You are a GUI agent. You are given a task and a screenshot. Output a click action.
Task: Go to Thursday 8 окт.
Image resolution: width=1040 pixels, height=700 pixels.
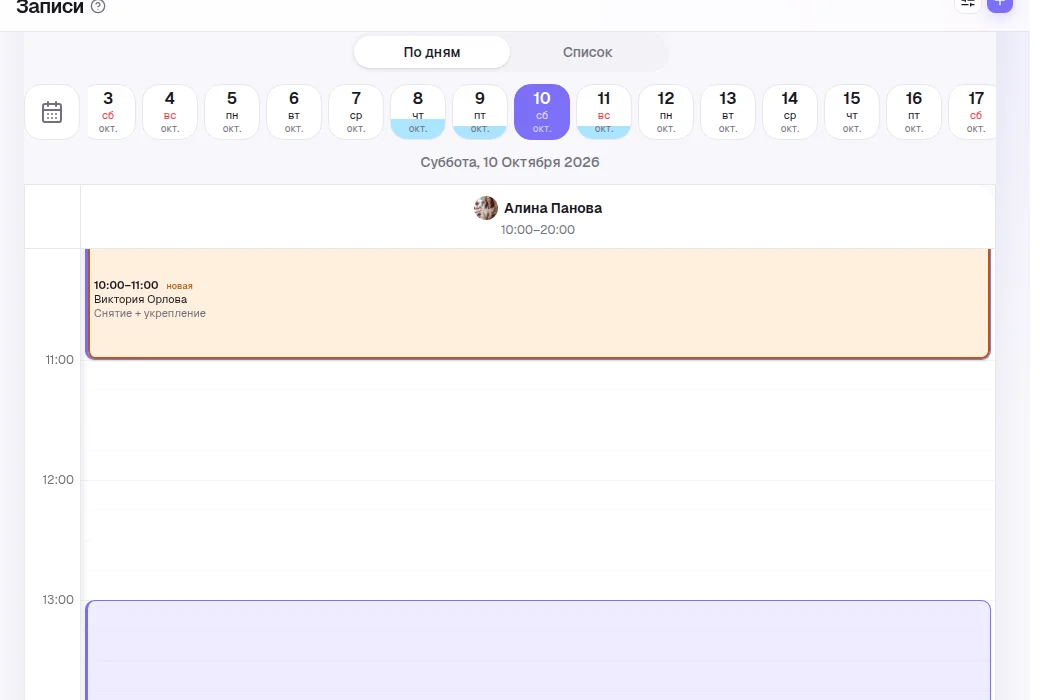(418, 112)
